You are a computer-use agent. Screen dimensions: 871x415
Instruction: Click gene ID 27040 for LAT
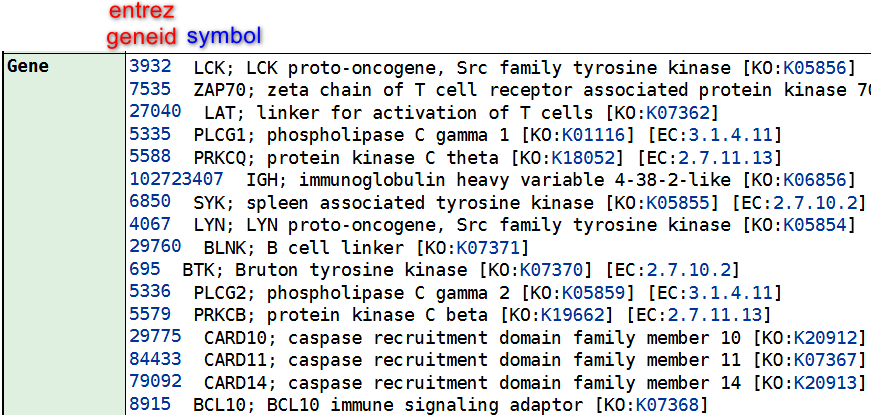pos(156,112)
